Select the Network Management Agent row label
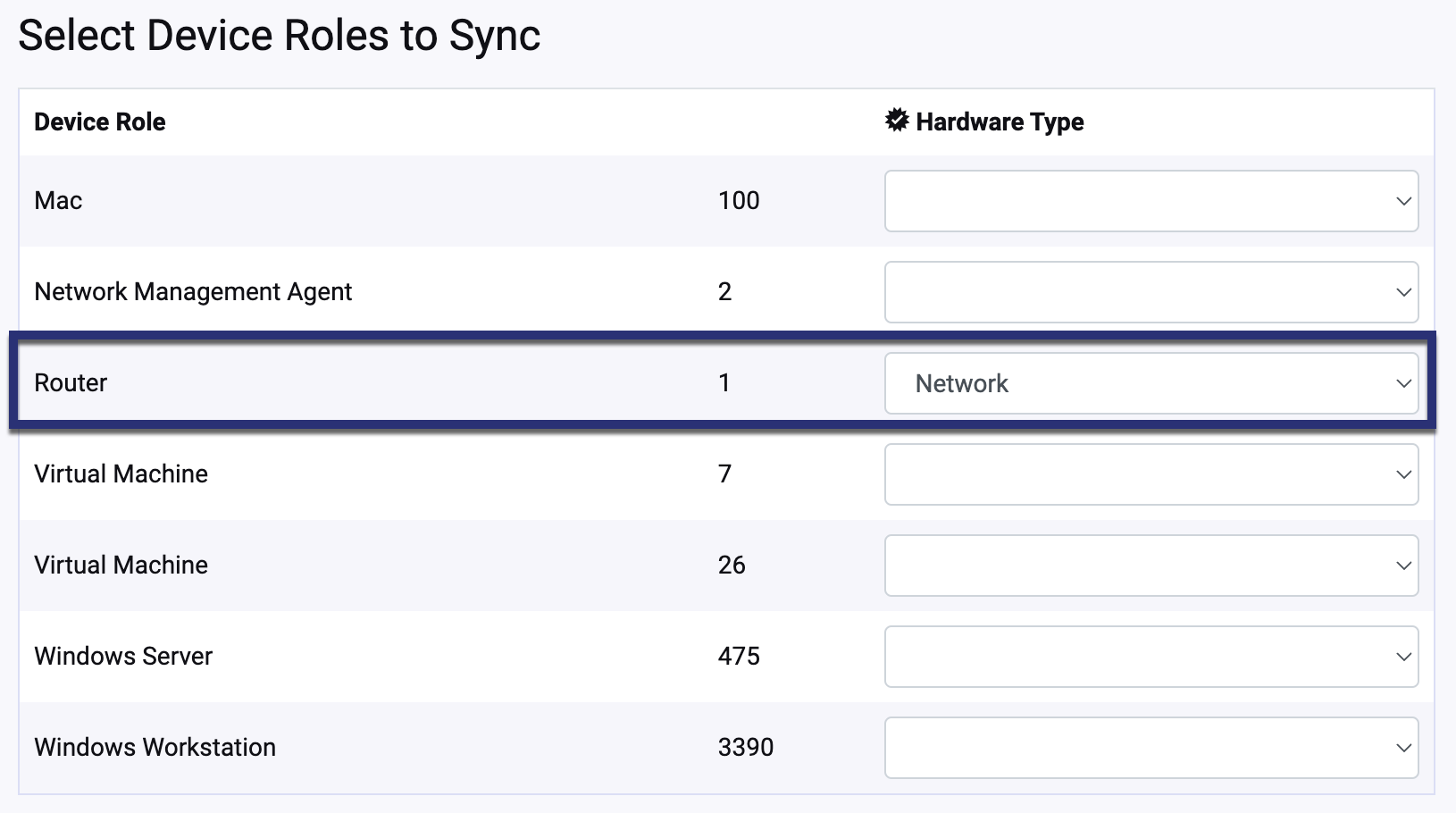The image size is (1456, 813). (193, 292)
